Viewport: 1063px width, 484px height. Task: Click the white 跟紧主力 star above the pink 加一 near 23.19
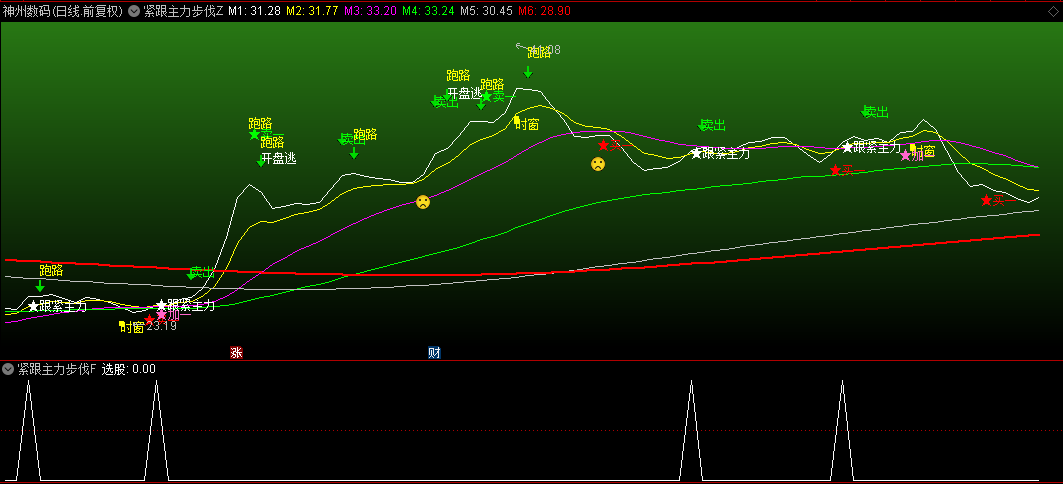161,305
